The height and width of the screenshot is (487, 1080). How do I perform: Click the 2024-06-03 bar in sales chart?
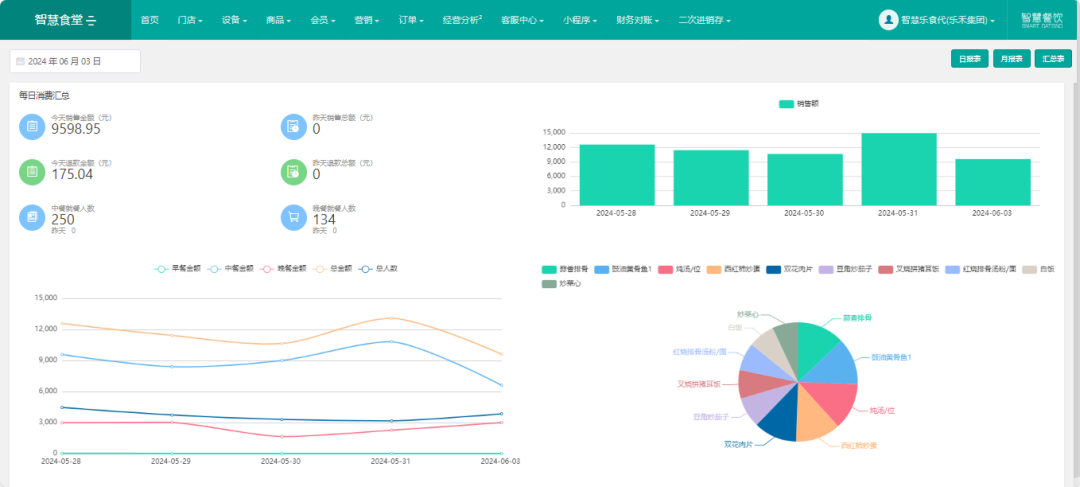(x=993, y=183)
